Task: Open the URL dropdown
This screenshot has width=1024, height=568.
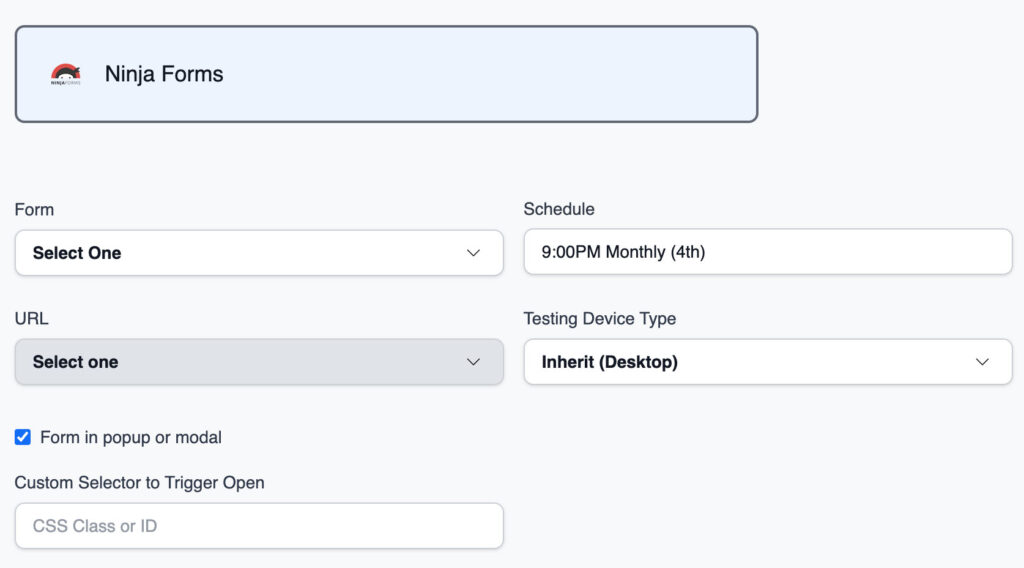Action: [x=258, y=362]
